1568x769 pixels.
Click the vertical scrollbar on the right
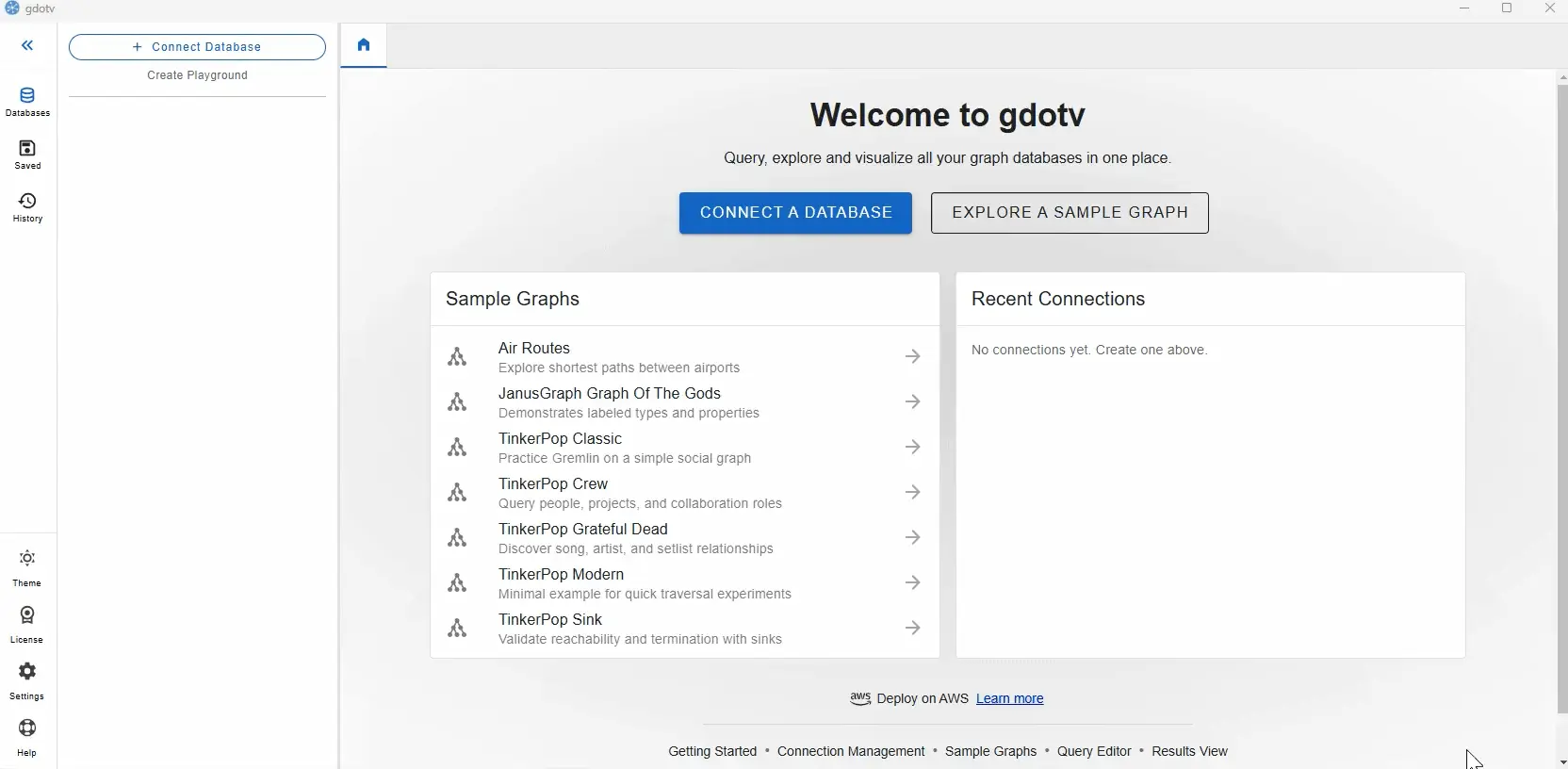(1561, 396)
